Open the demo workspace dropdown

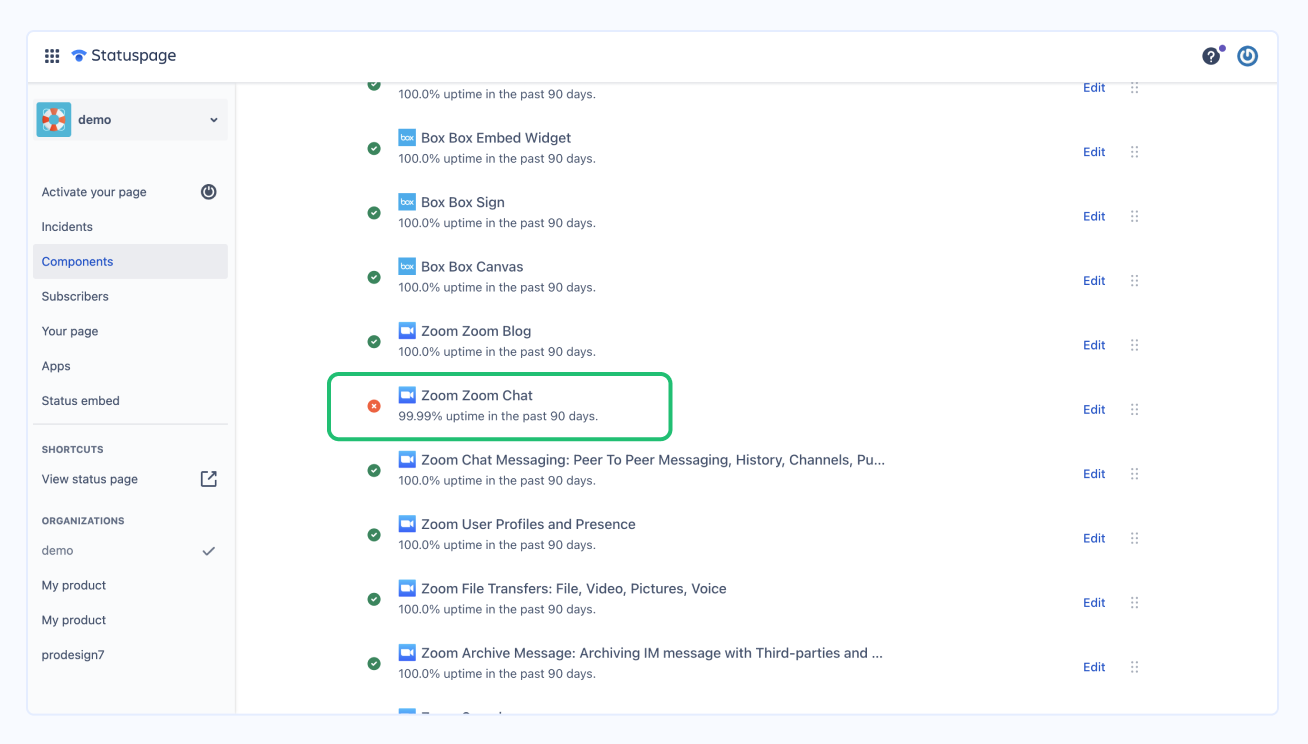[130, 118]
